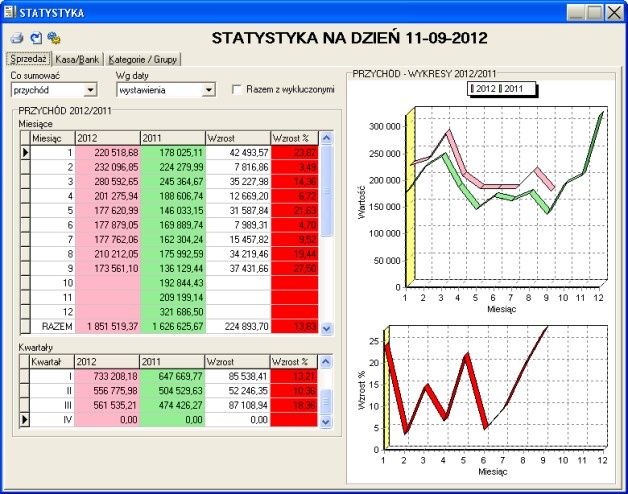Click the cell 192 844,43
The image size is (628, 494).
coord(173,282)
